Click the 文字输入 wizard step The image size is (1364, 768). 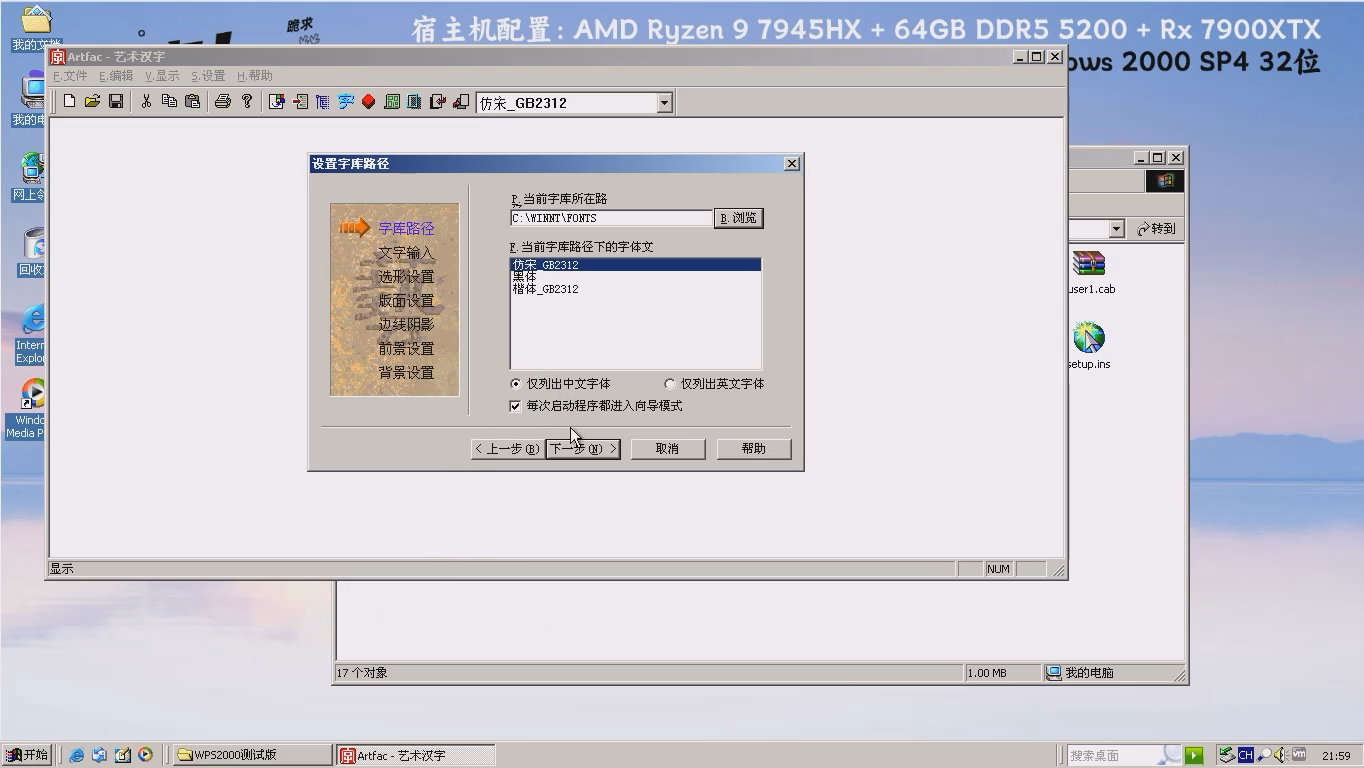[x=406, y=253]
